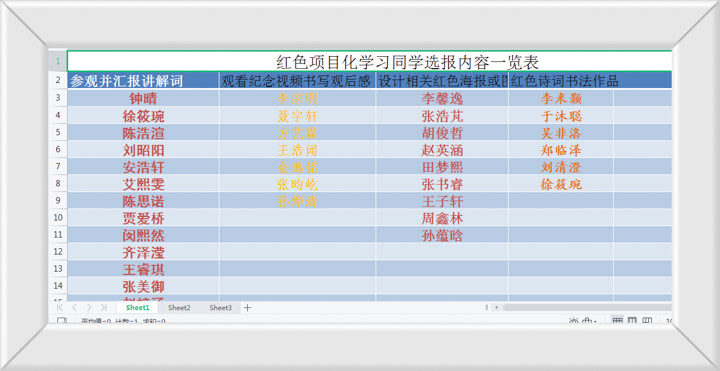Select row header 10

[58, 217]
